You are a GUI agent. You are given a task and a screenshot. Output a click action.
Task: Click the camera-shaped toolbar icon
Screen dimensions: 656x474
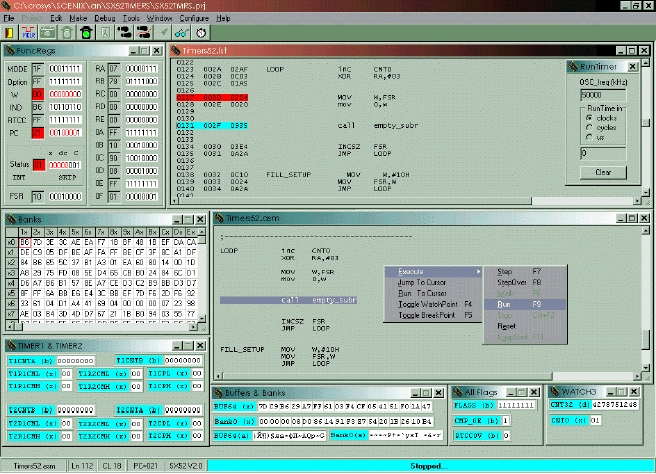48,32
